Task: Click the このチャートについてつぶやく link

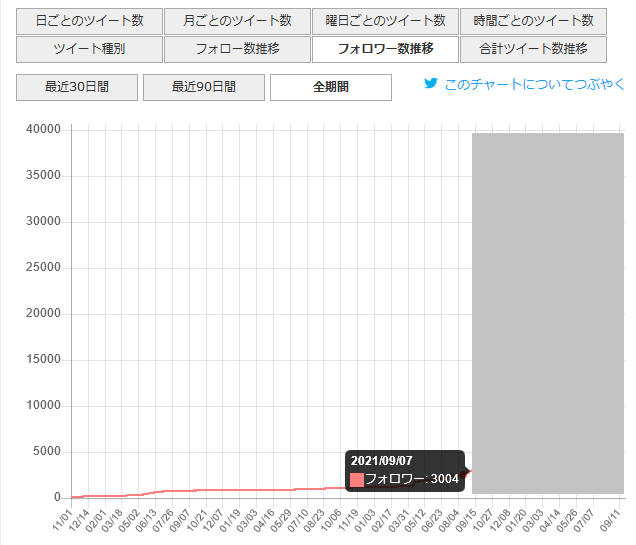Action: coord(534,85)
